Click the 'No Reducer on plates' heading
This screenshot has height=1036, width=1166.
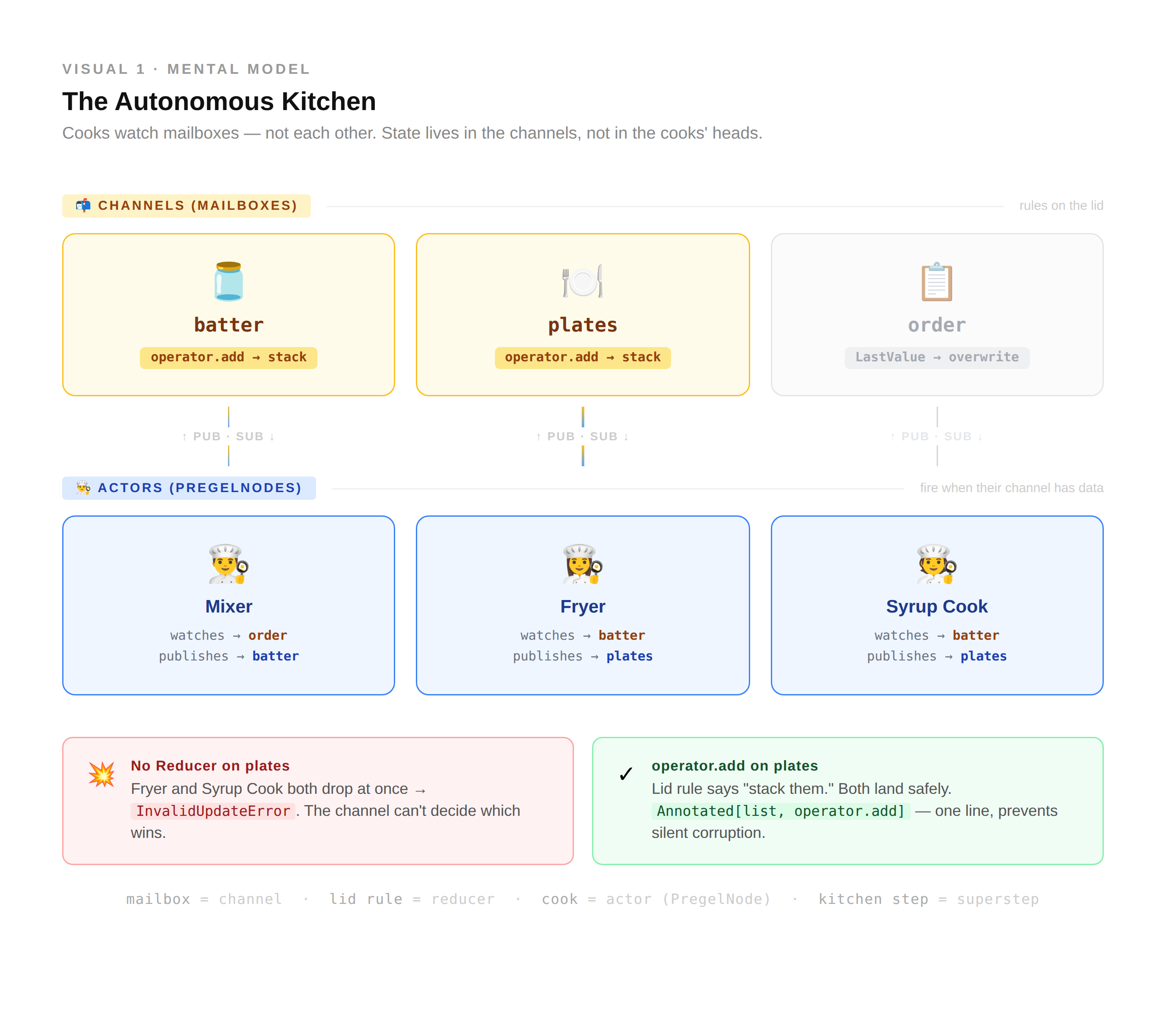(210, 766)
